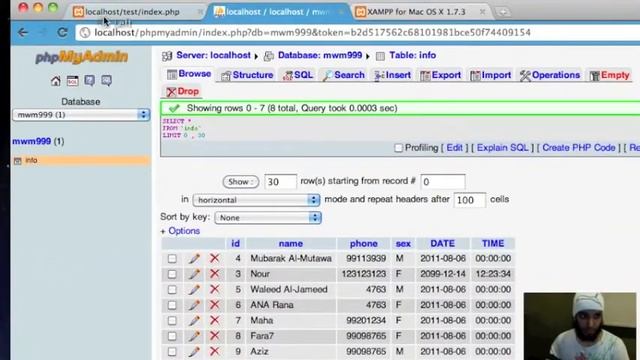Image resolution: width=640 pixels, height=360 pixels.
Task: Edit the Aziz row with pencil icon
Action: click(194, 351)
